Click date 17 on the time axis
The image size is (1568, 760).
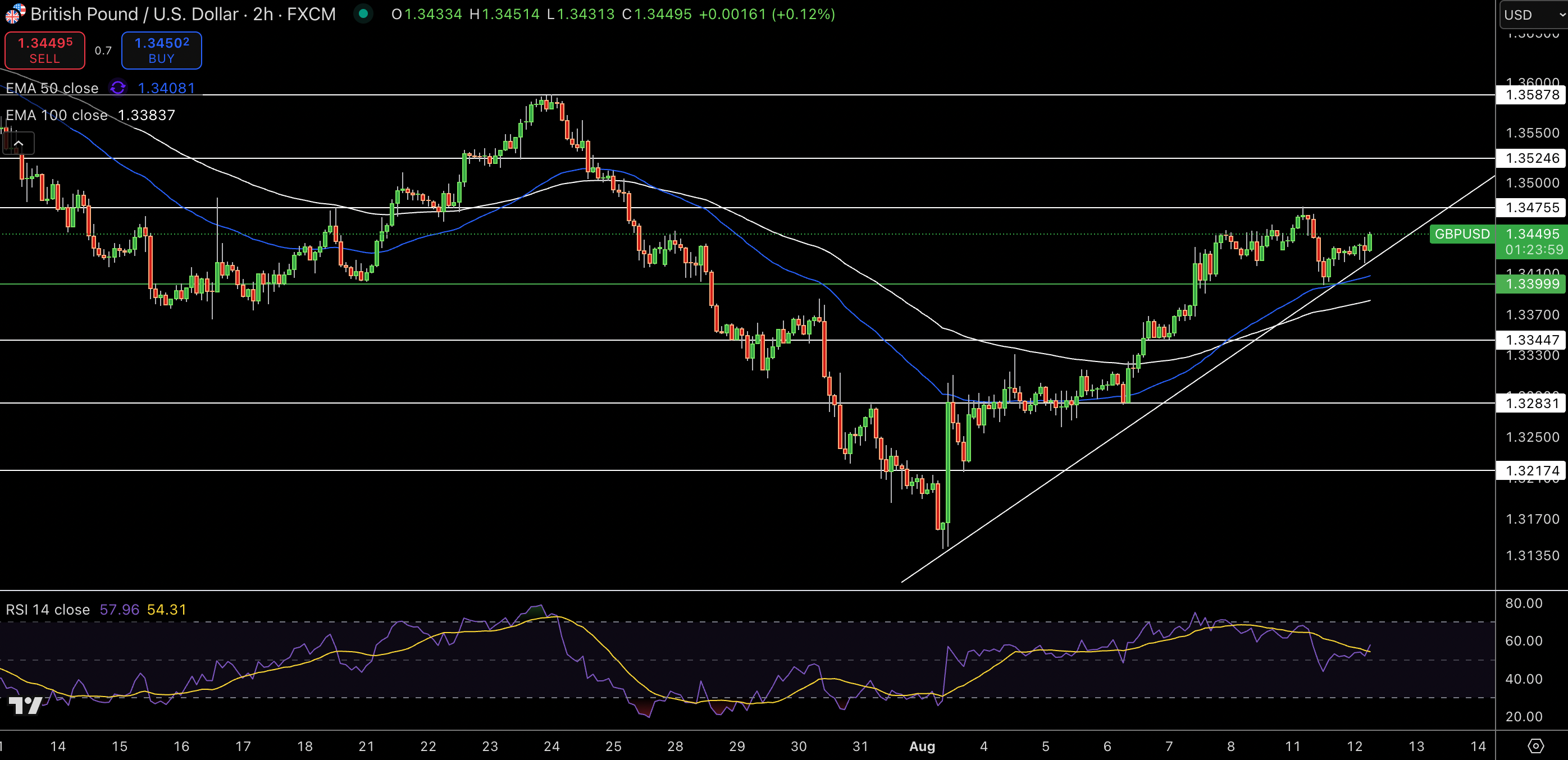tap(243, 746)
